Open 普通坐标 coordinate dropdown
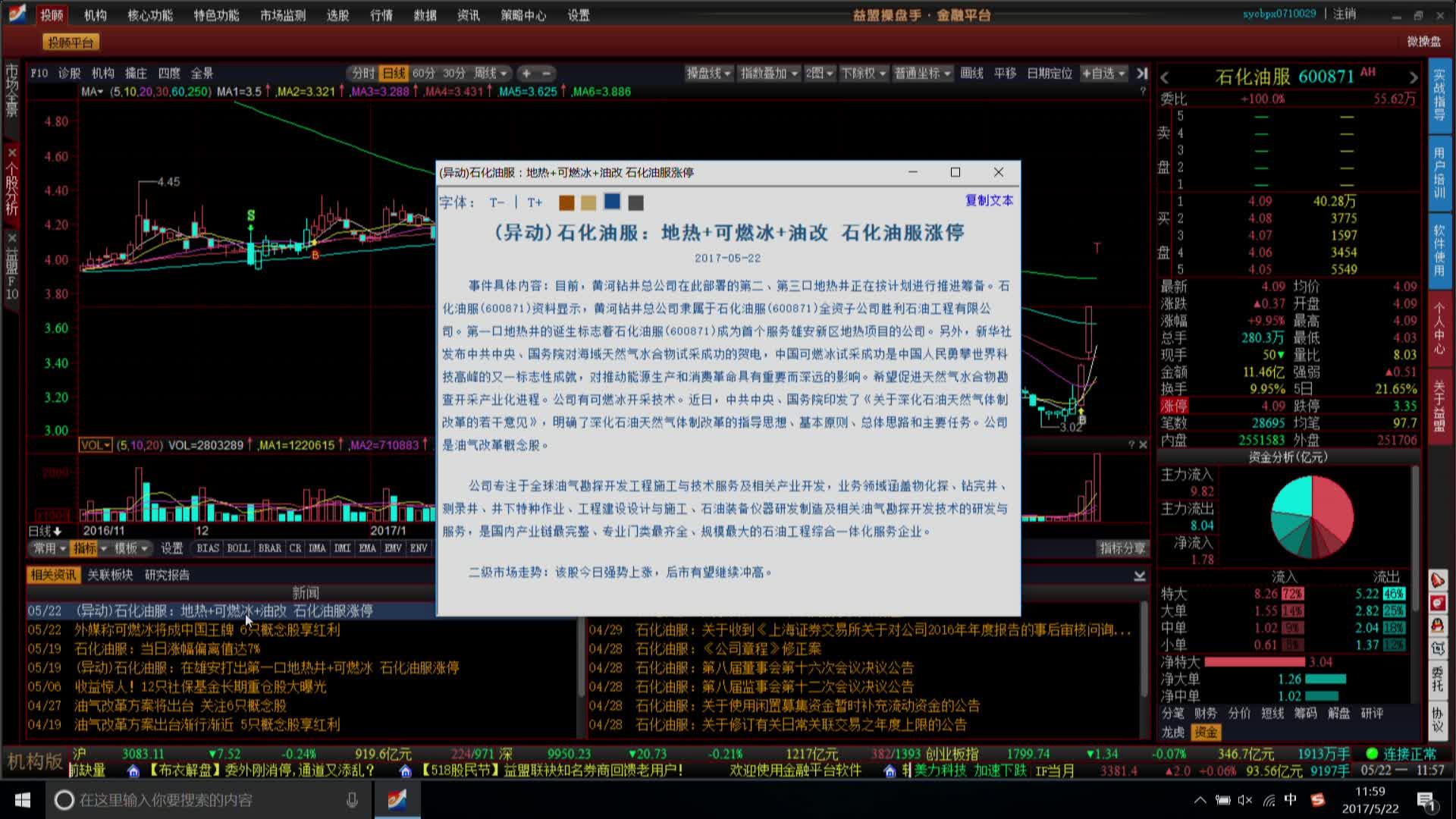 922,74
